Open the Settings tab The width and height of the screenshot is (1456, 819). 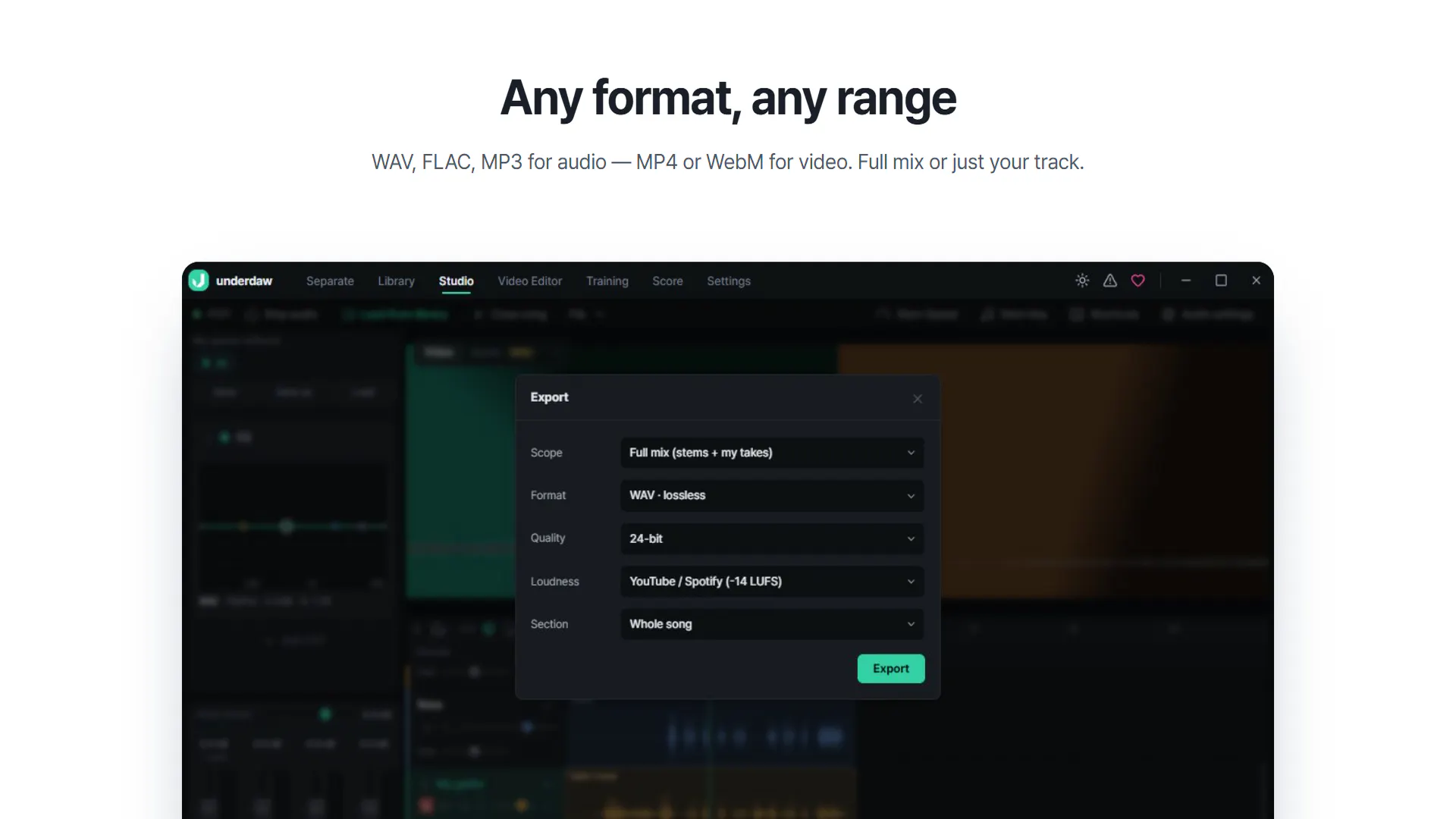[x=728, y=281]
